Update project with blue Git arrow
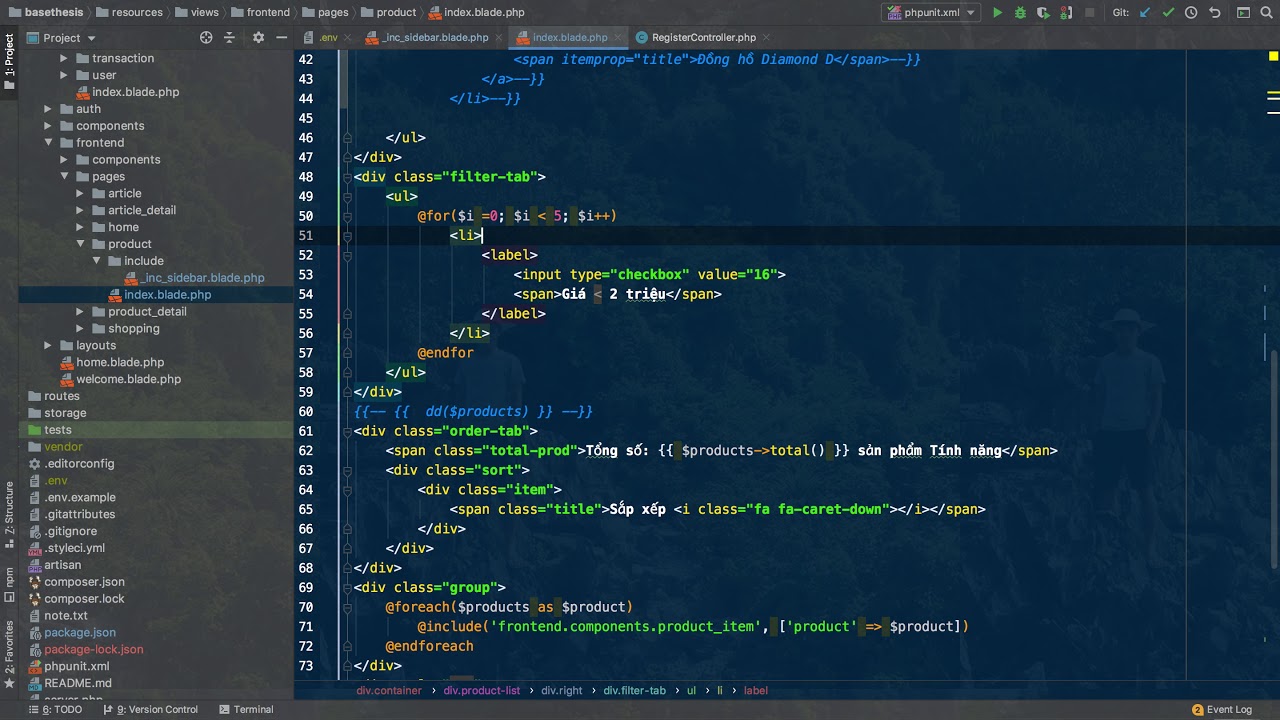 point(1145,13)
